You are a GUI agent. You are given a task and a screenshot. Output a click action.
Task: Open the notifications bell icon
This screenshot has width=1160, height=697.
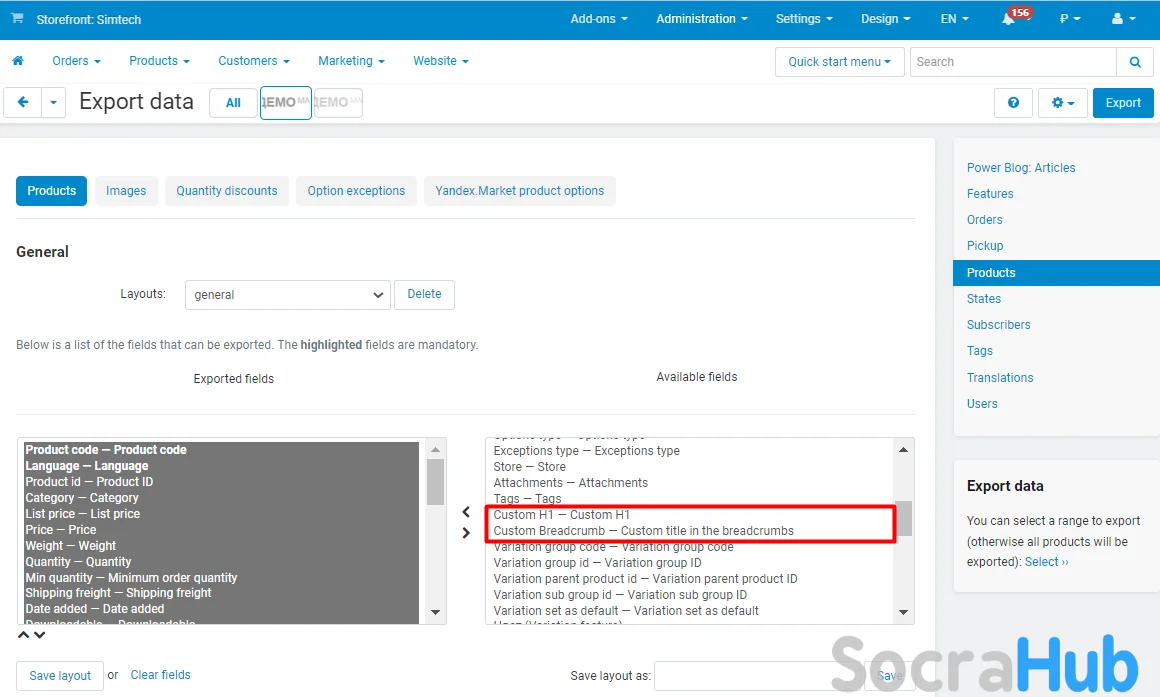coord(1008,19)
